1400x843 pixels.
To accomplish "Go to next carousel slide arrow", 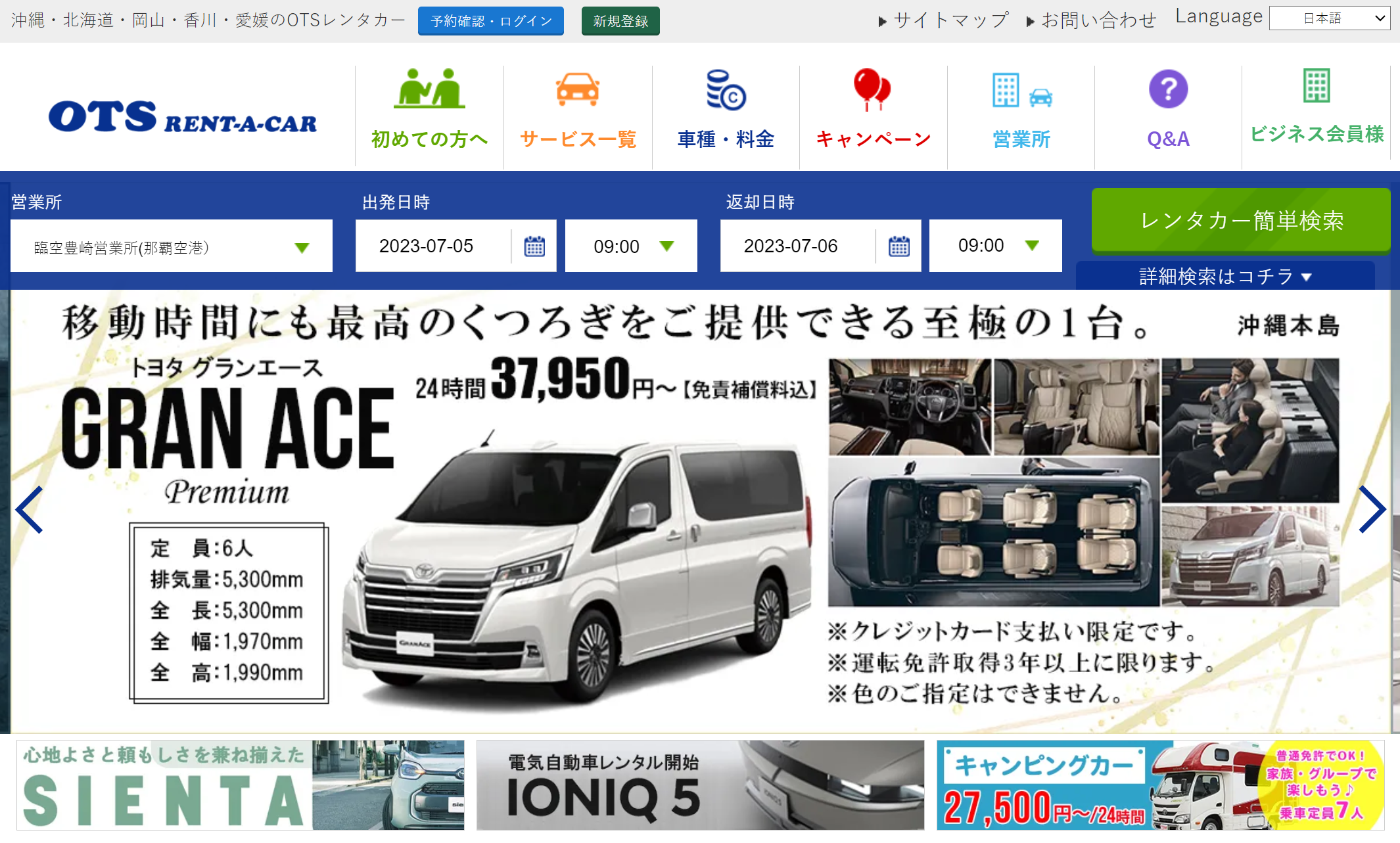I will click(x=1372, y=509).
